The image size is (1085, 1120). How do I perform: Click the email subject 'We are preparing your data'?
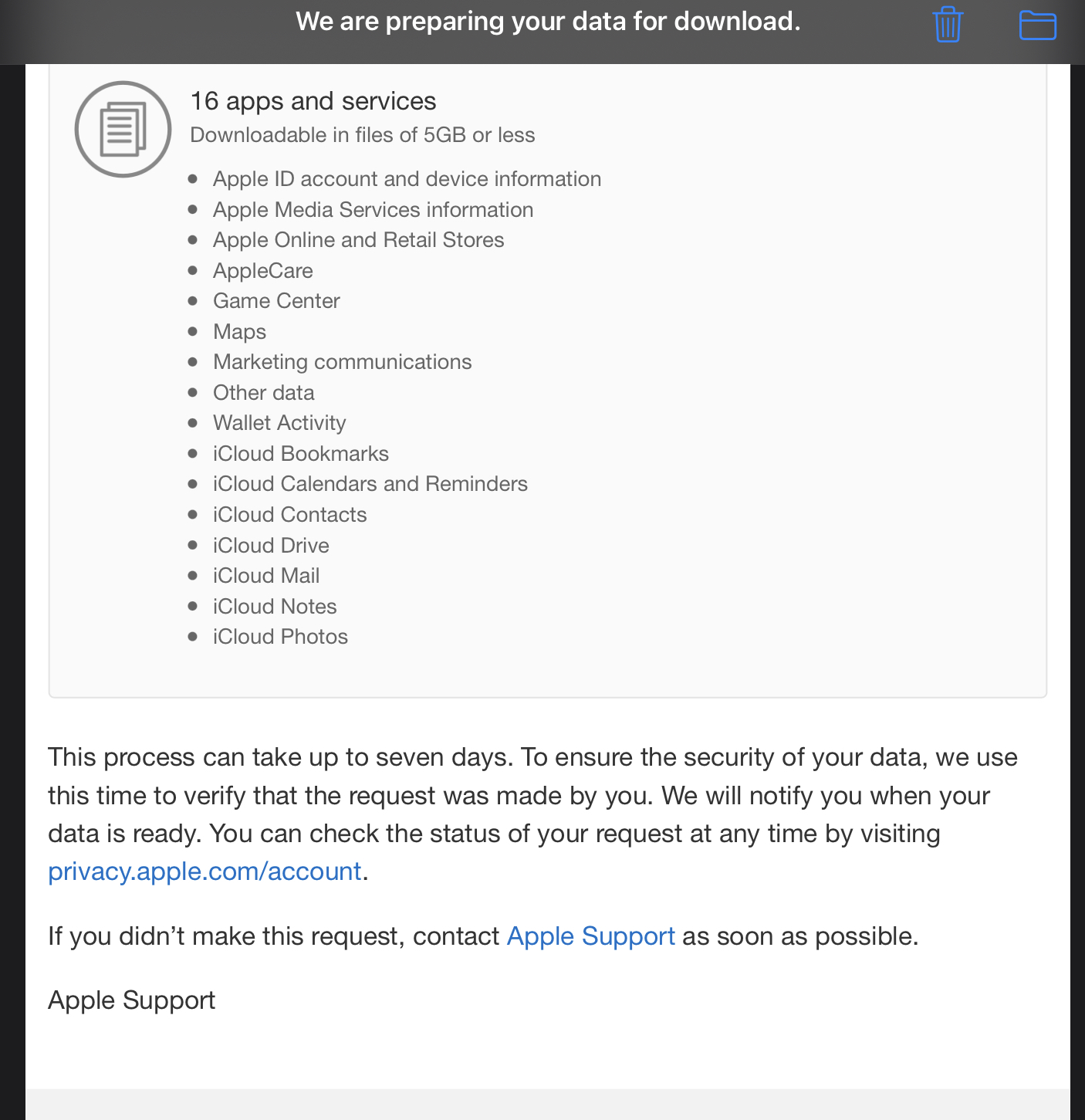(x=548, y=22)
